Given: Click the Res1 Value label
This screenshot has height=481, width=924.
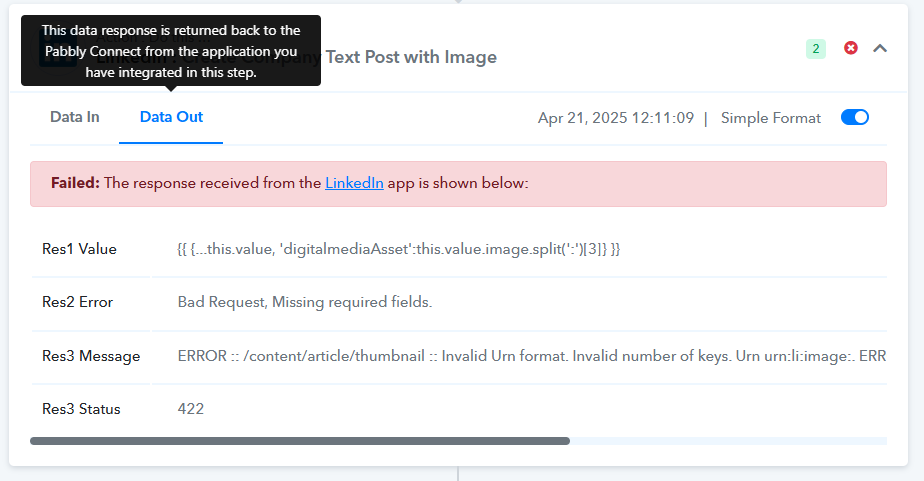Looking at the screenshot, I should point(80,249).
